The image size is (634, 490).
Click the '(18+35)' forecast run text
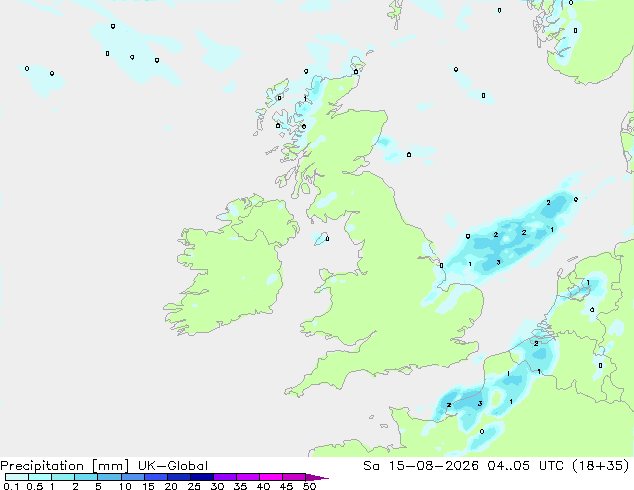(600, 466)
